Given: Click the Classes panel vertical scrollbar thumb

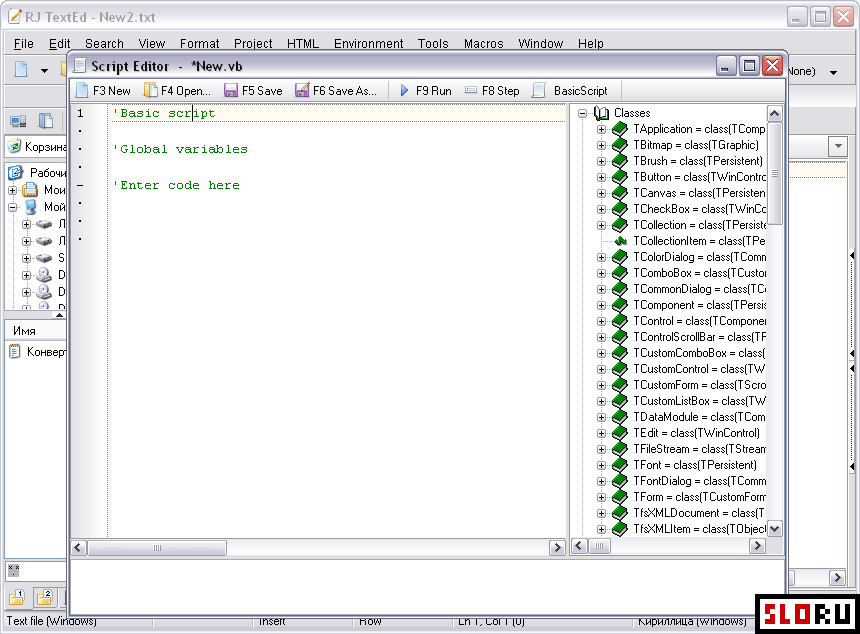Looking at the screenshot, I should [x=774, y=173].
